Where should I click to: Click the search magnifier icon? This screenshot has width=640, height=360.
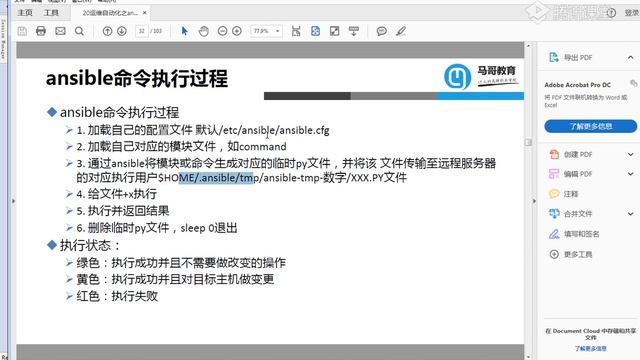click(x=80, y=31)
